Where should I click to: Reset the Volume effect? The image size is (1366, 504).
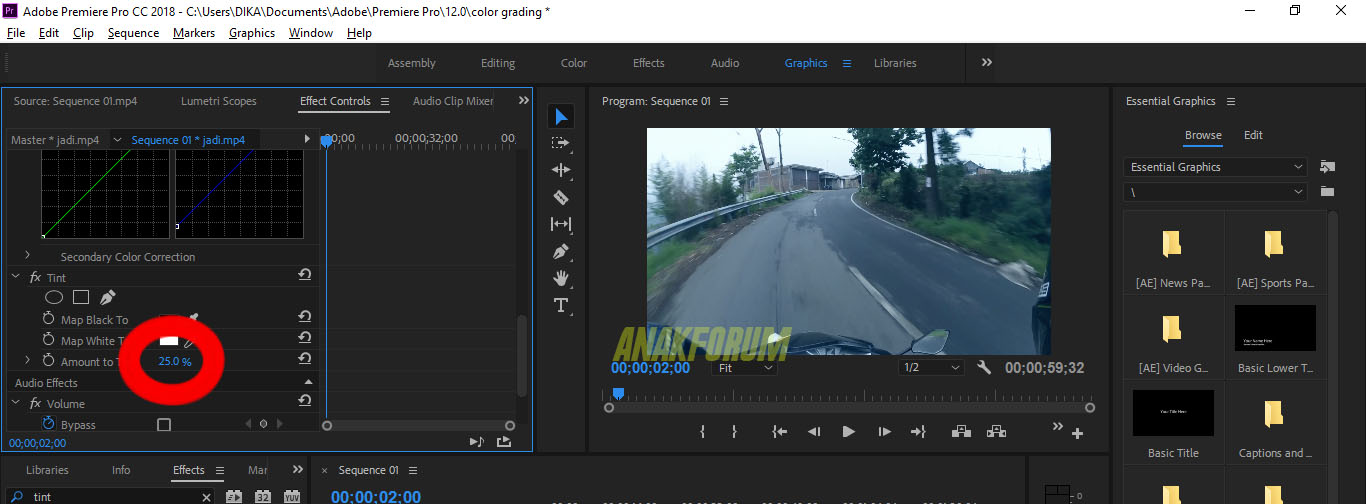tap(304, 400)
